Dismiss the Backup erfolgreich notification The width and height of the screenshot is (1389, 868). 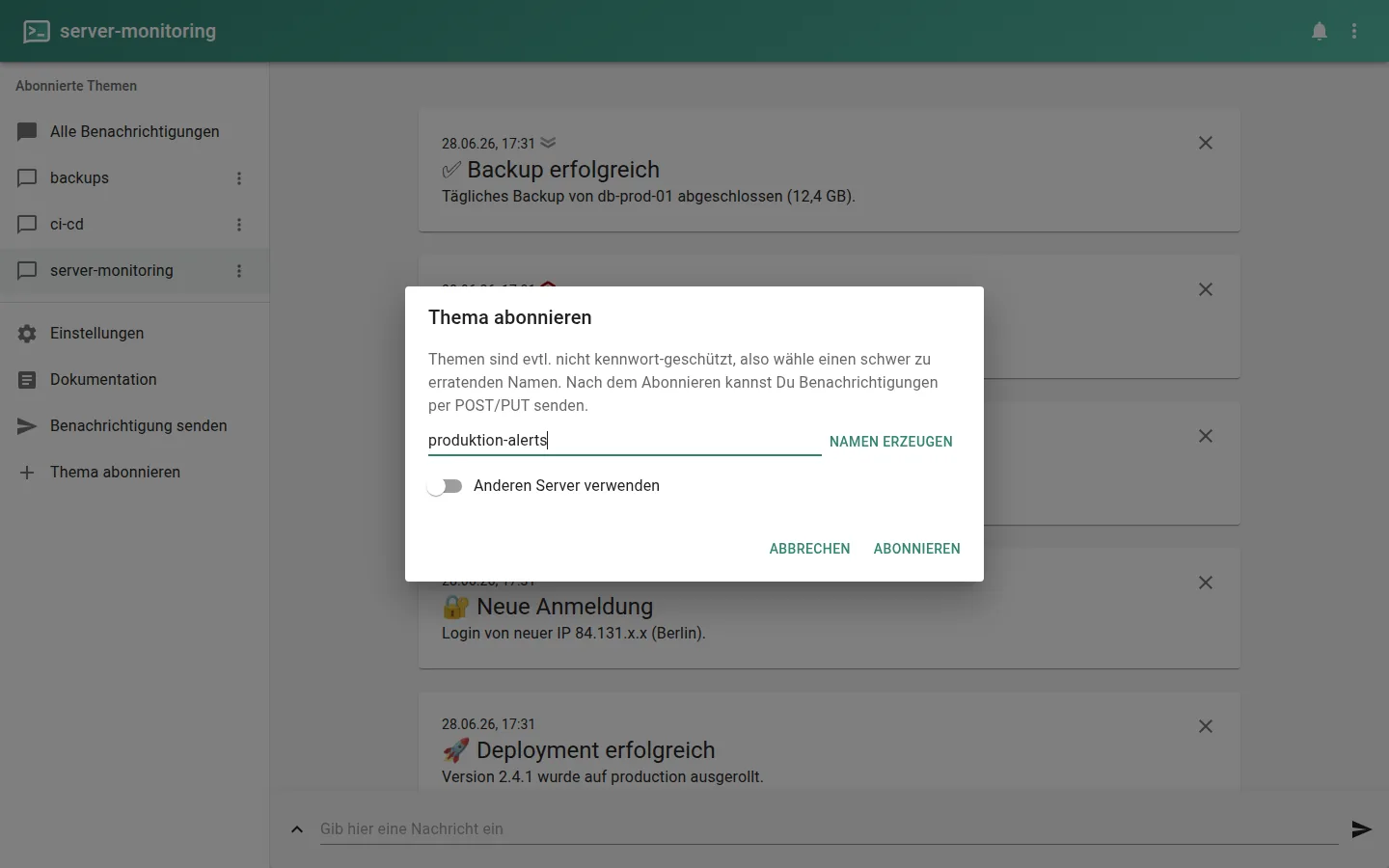(1206, 143)
